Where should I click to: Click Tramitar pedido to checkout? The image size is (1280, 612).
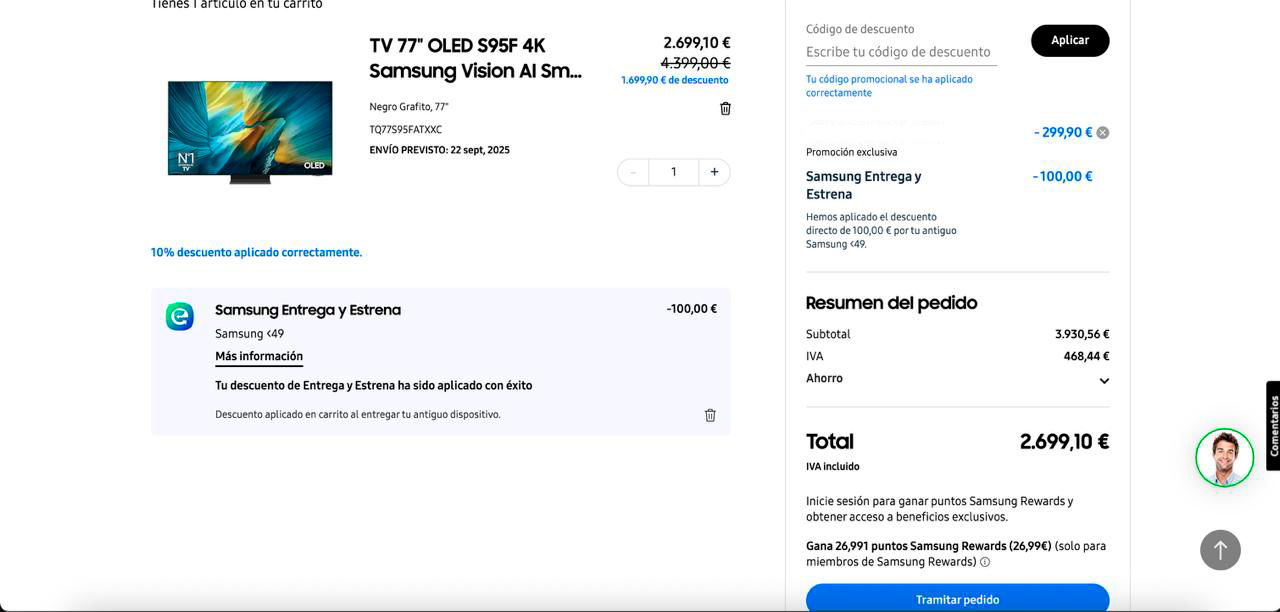(957, 598)
